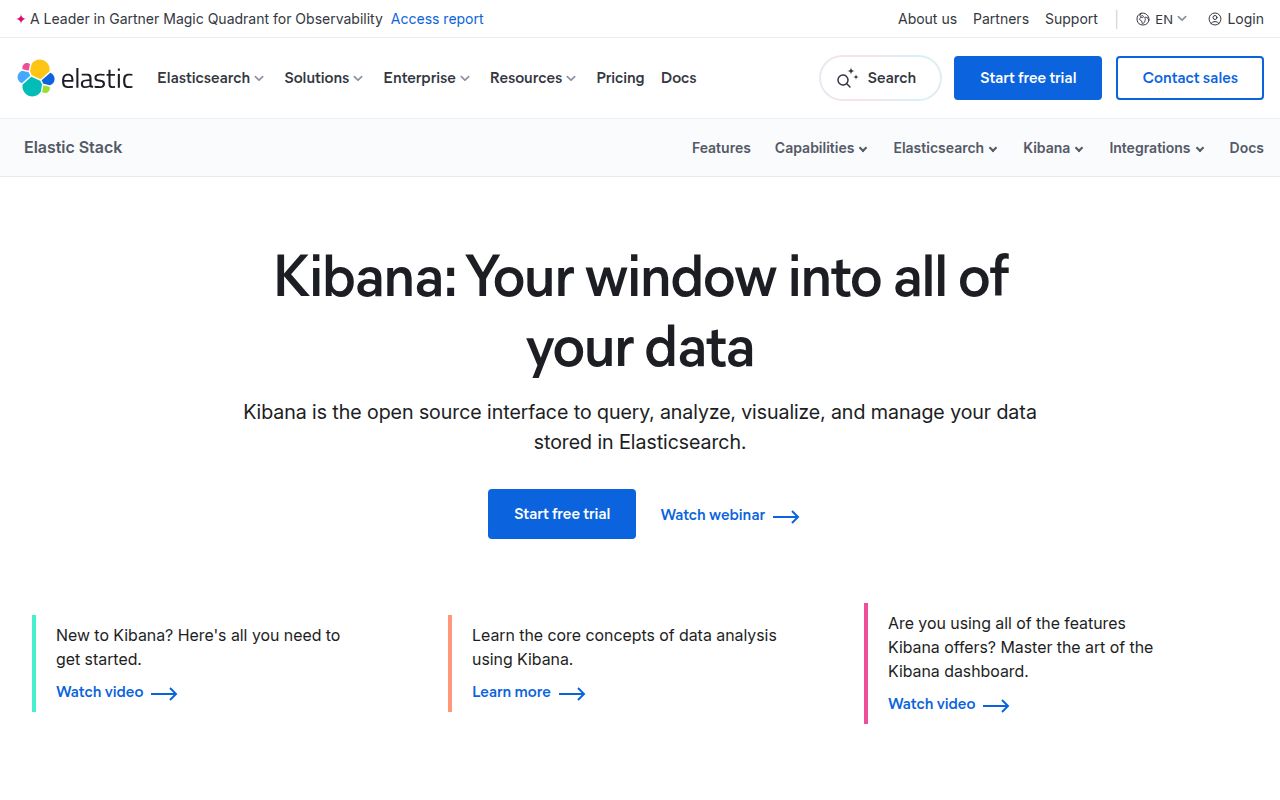The height and width of the screenshot is (800, 1280).
Task: Click Start free trial below the headline
Action: (x=562, y=514)
